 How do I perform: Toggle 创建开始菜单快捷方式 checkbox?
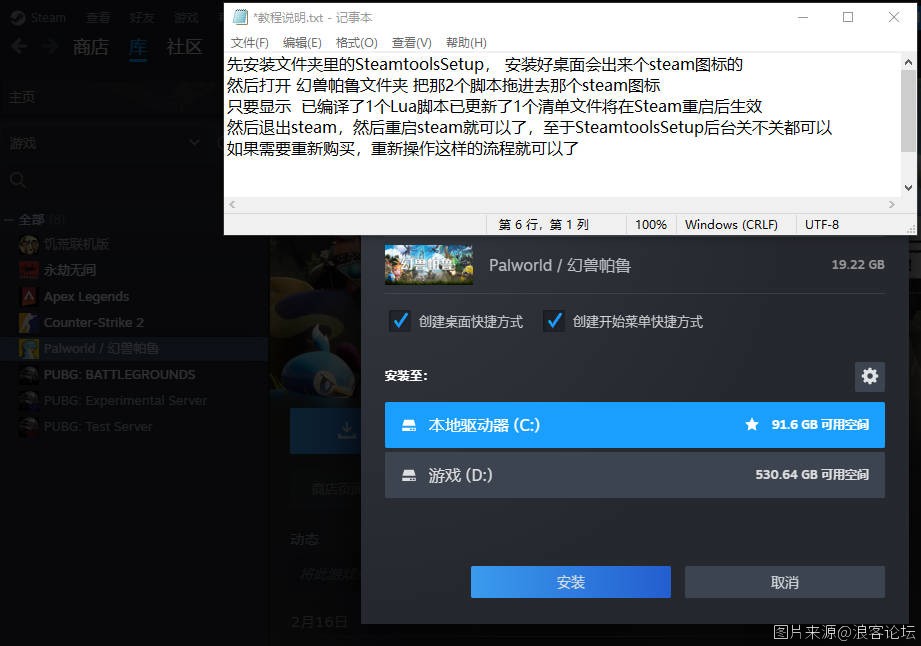(554, 321)
